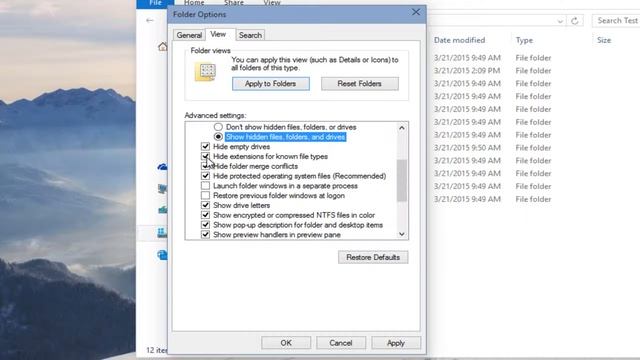Screen dimensions: 640x360
Task: Toggle Show pop-up description for folder and desktop items
Action: click(205, 225)
